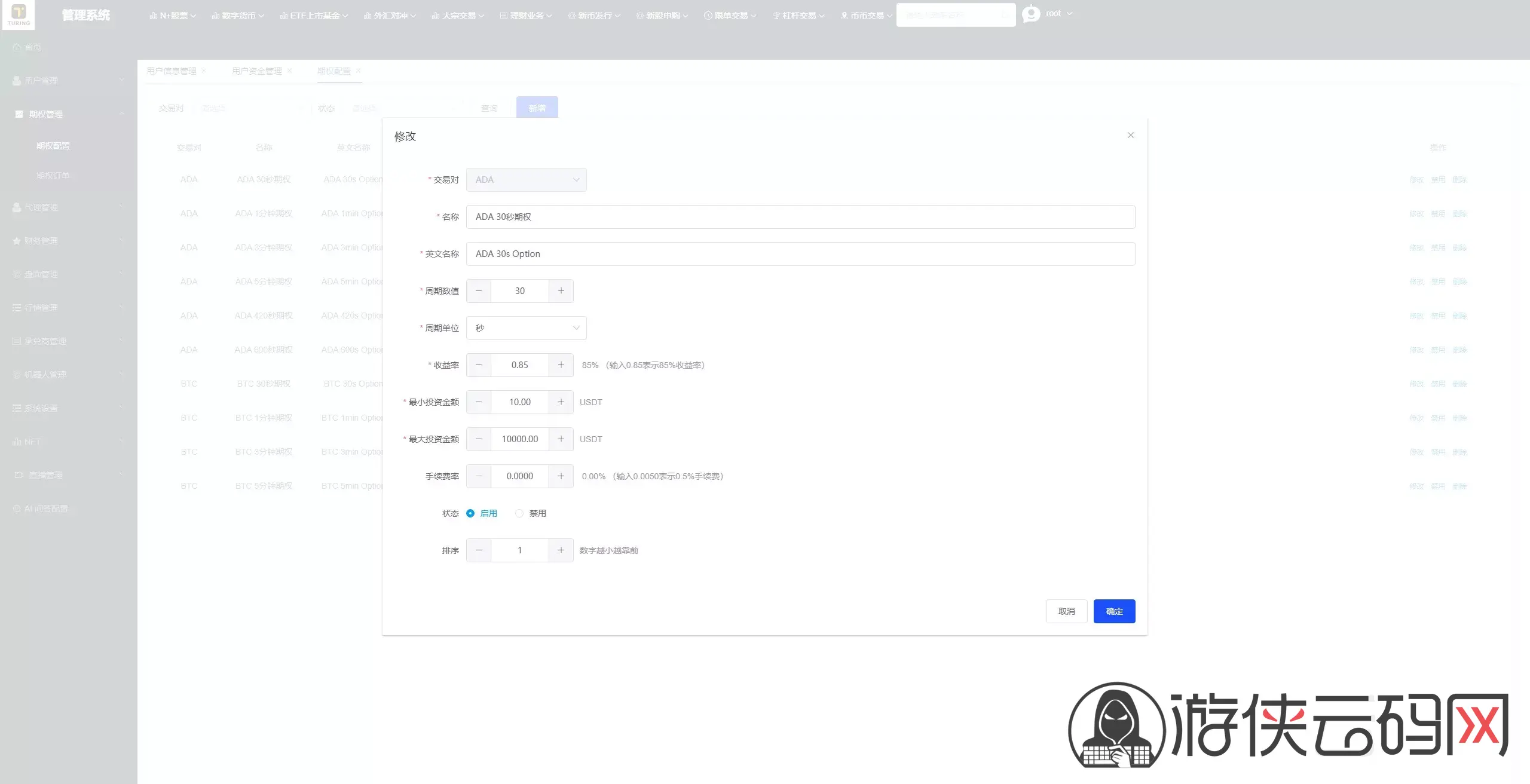This screenshot has height=784, width=1530.
Task: Expand the 代理管理 sidebar section chevron
Action: tap(122, 207)
